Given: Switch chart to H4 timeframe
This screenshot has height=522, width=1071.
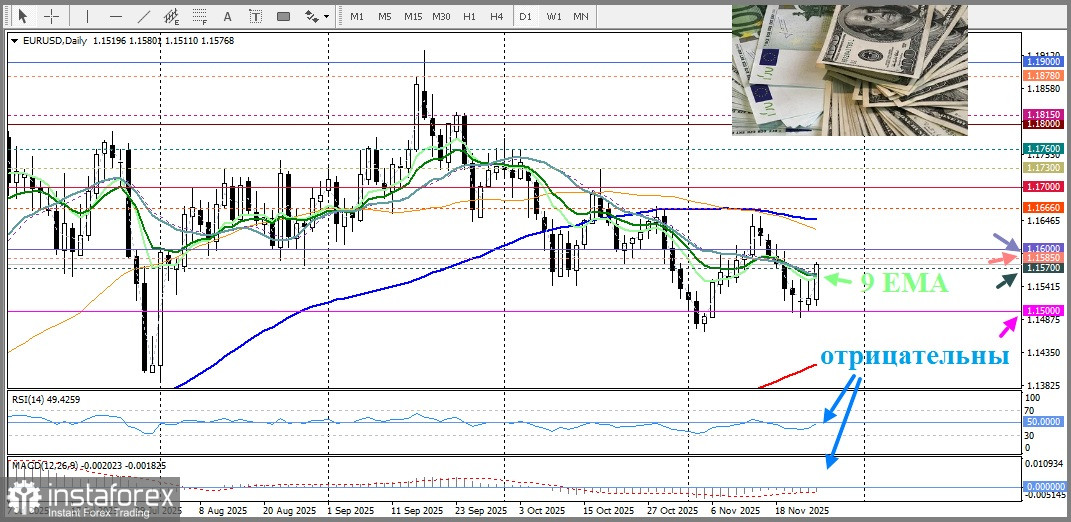Looking at the screenshot, I should click(x=497, y=16).
